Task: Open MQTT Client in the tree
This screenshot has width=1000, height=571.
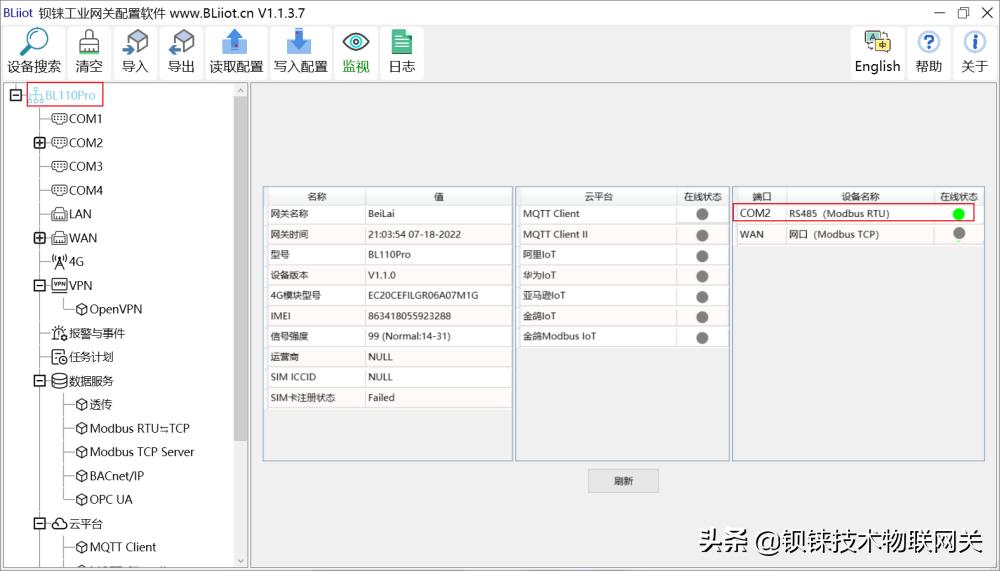Action: 116,547
